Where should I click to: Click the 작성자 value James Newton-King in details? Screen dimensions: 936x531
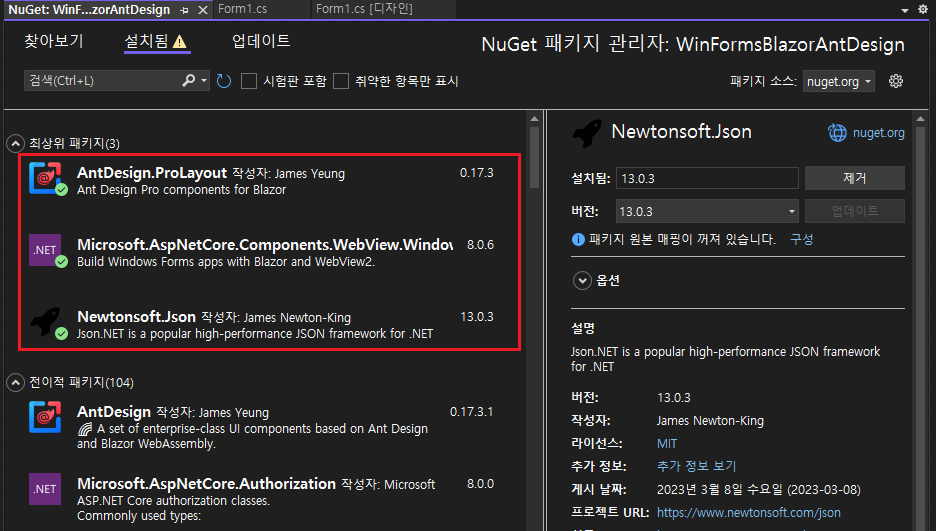pos(710,421)
